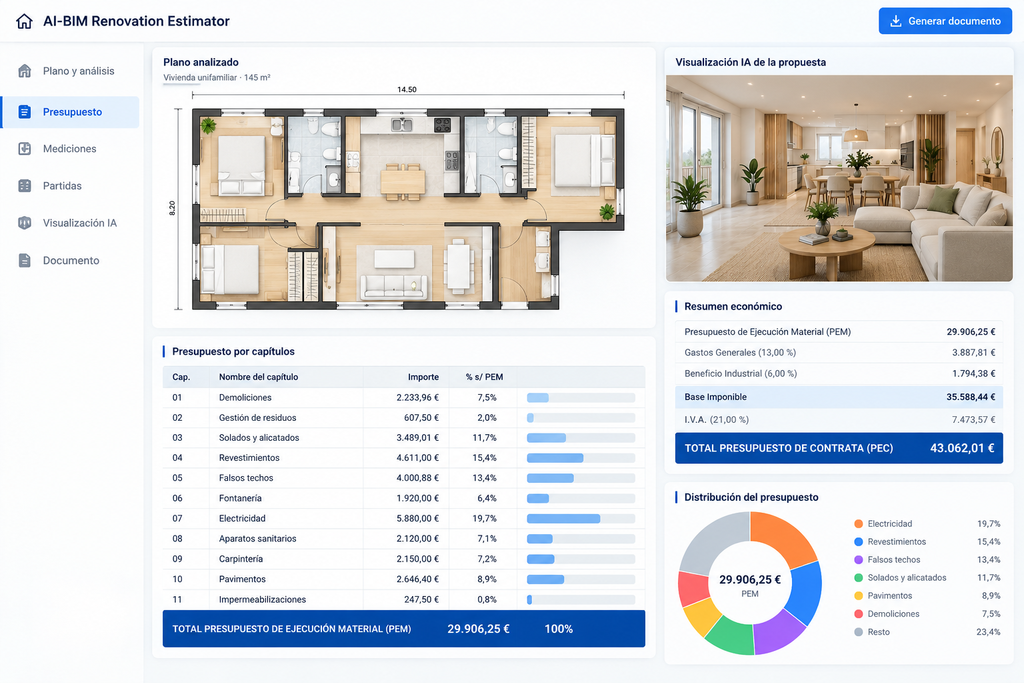
Task: Click the house logo icon in the header
Action: click(24, 21)
